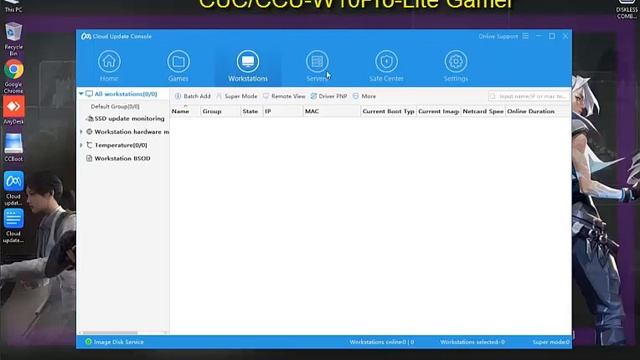This screenshot has width=640, height=360.
Task: Collapse the All workstations tree node
Action: (81, 94)
